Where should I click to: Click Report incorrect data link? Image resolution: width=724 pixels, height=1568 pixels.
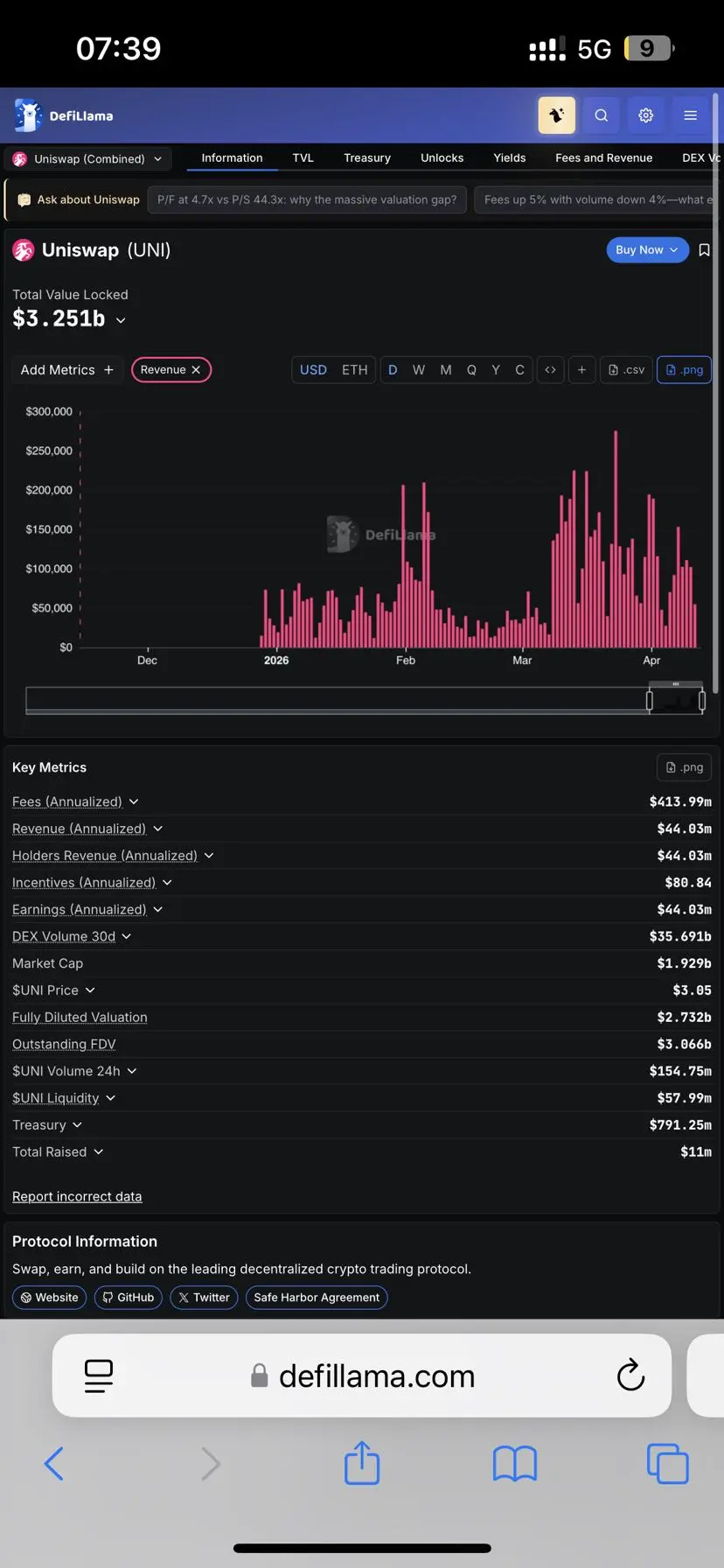[77, 1197]
